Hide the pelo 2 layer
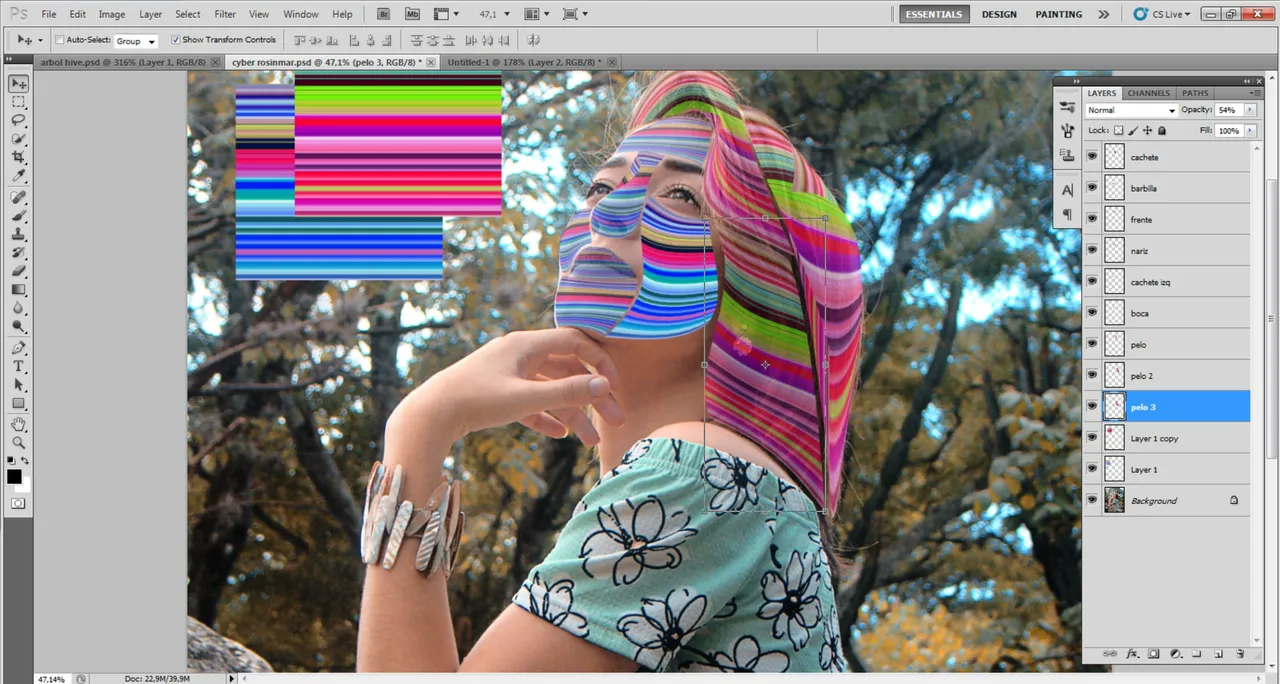The width and height of the screenshot is (1280, 684). point(1092,376)
